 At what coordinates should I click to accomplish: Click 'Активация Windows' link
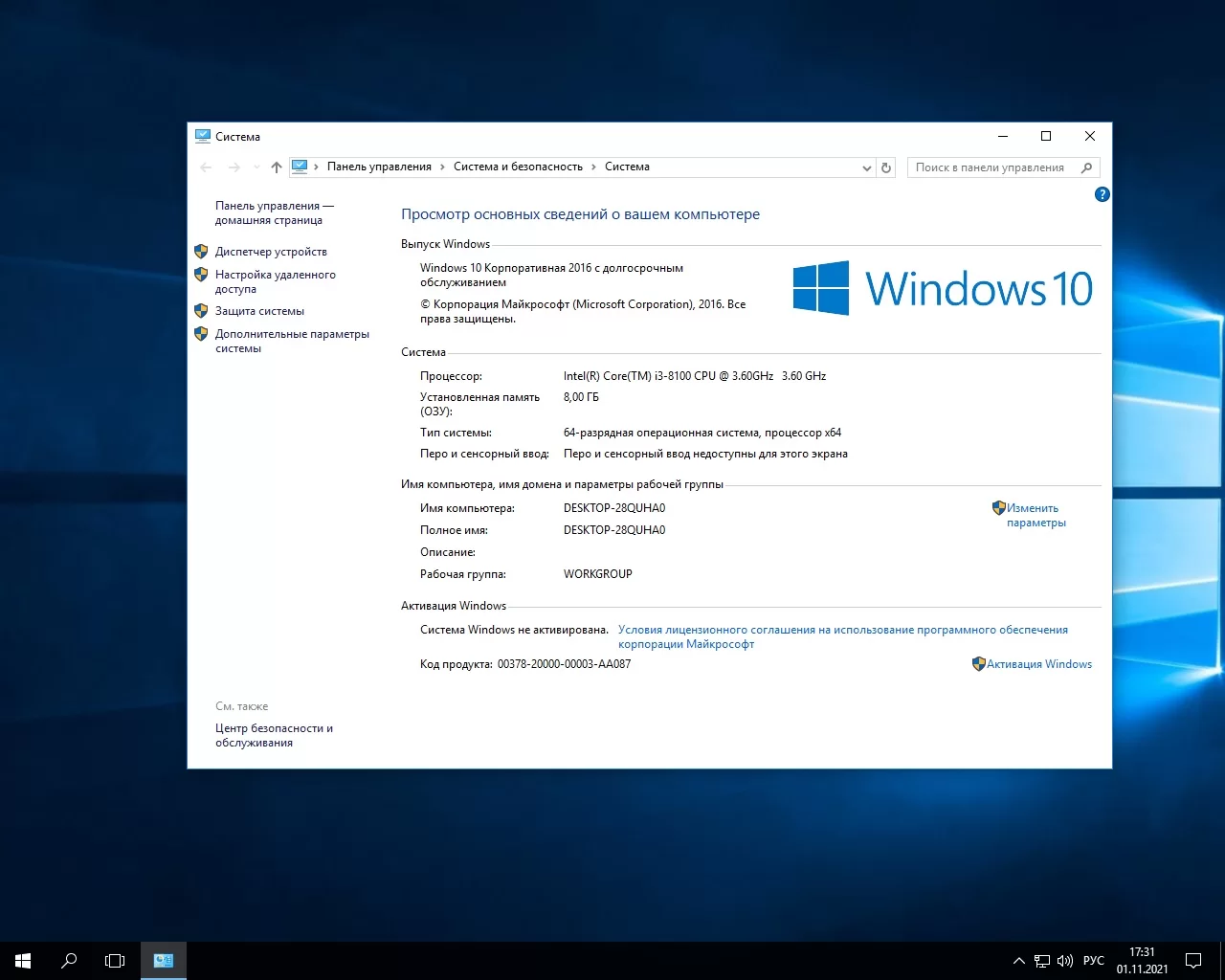click(1038, 664)
